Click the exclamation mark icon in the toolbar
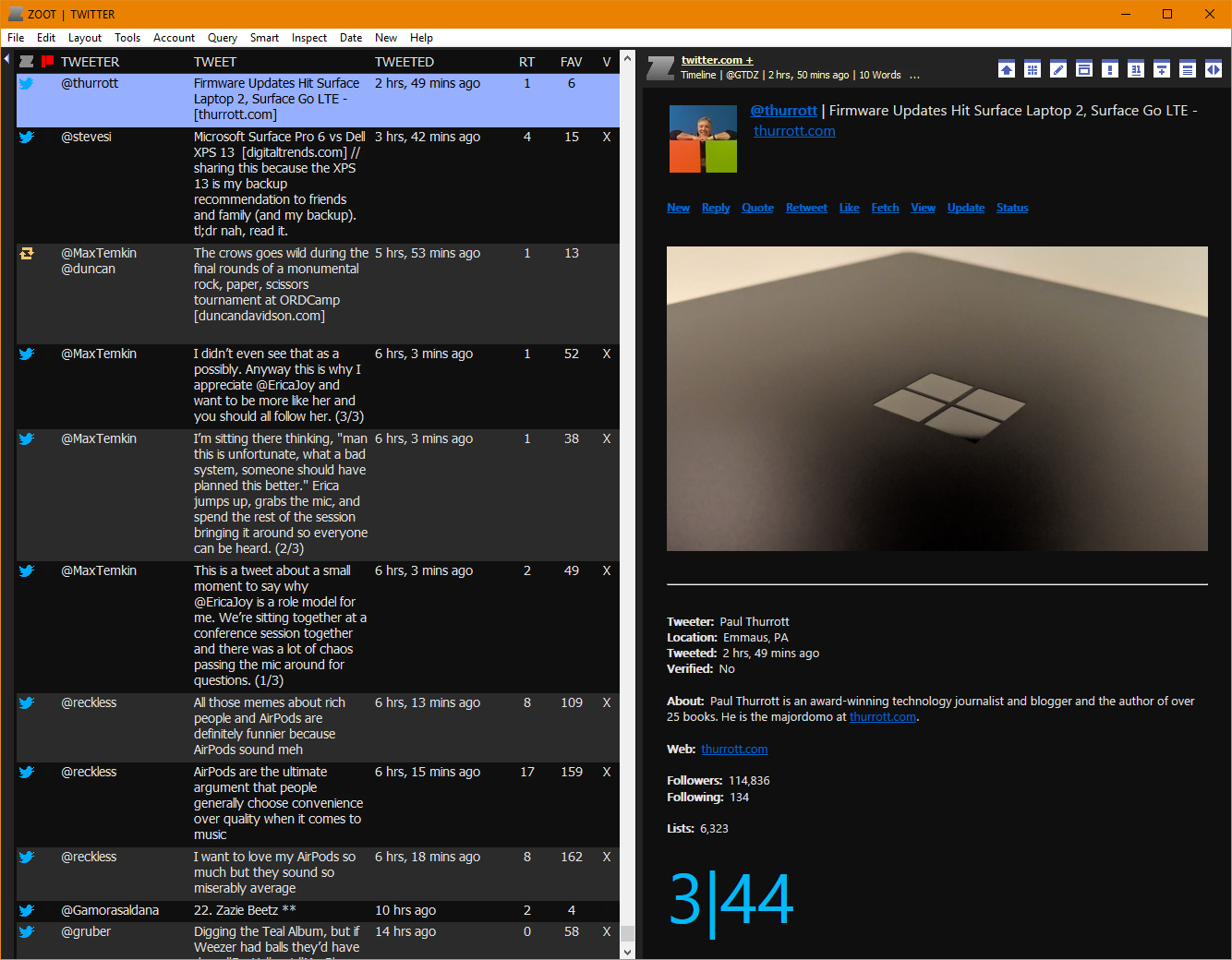Screen dimensions: 1232x960 point(1110,69)
